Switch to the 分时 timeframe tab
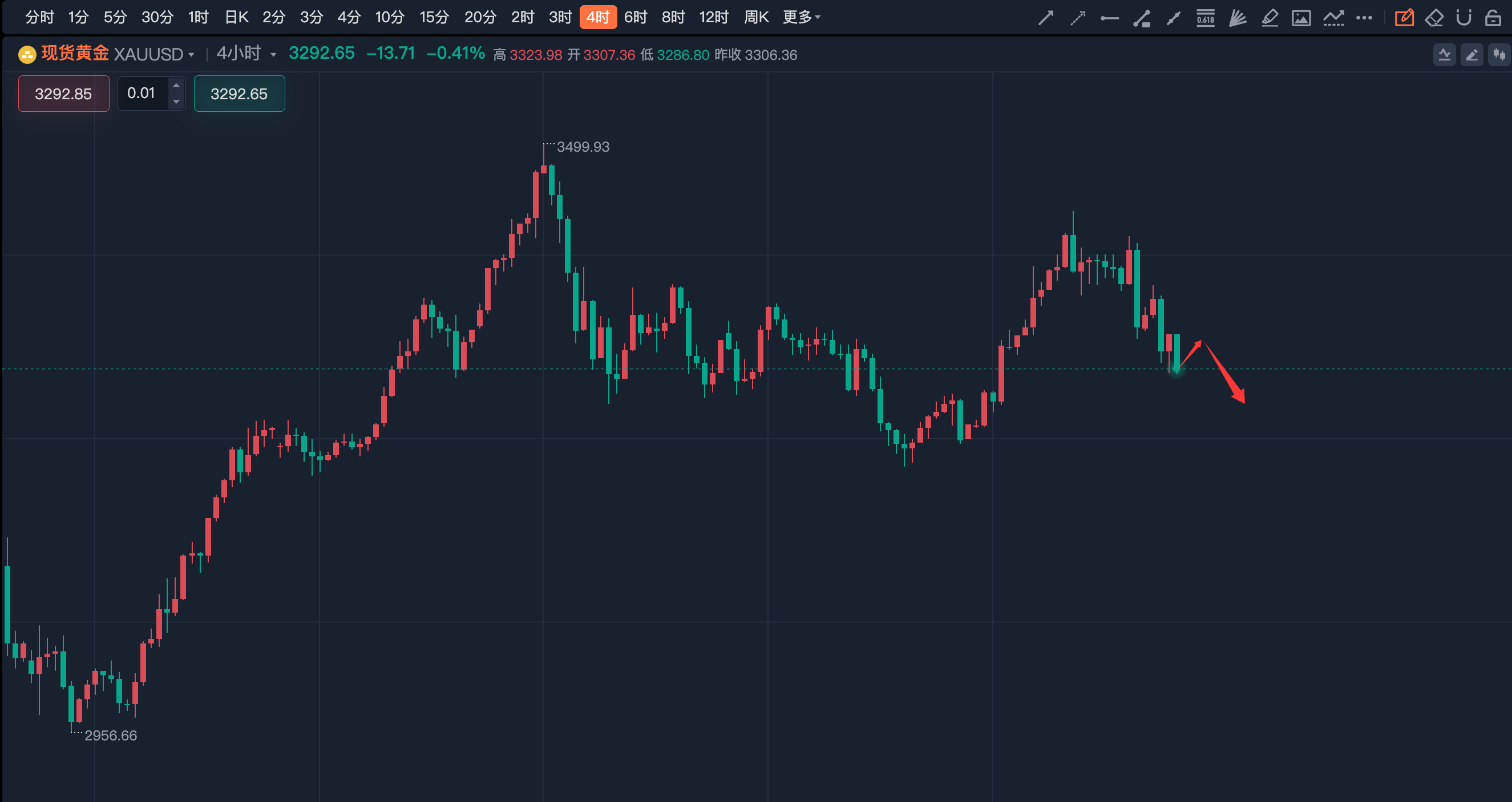1512x802 pixels. [x=39, y=18]
